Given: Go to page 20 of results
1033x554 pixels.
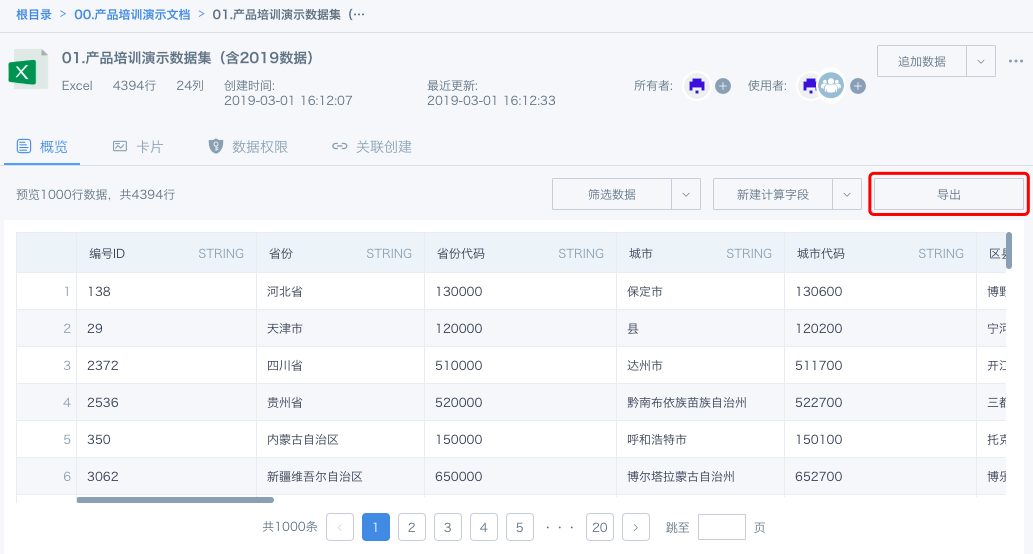Looking at the screenshot, I should 600,527.
